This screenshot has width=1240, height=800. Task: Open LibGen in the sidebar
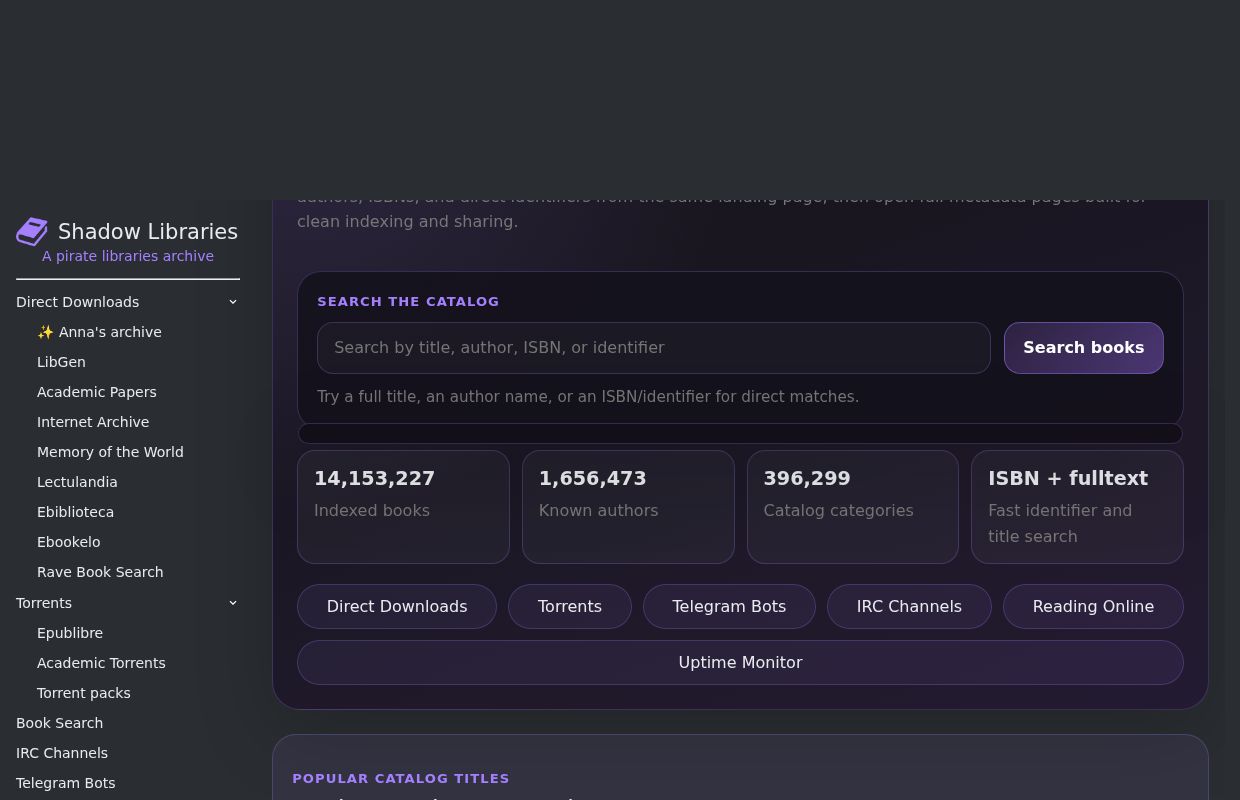pyautogui.click(x=61, y=362)
